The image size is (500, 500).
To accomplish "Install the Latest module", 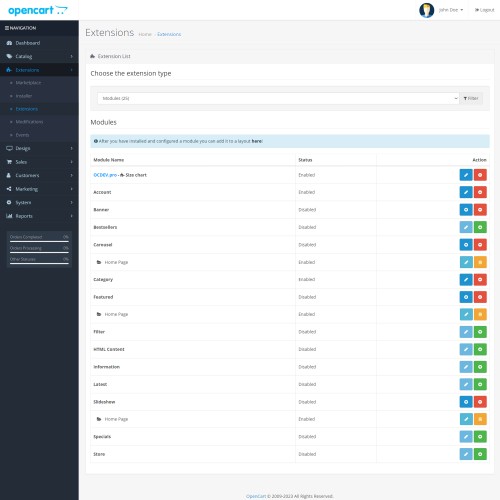I will (x=480, y=384).
